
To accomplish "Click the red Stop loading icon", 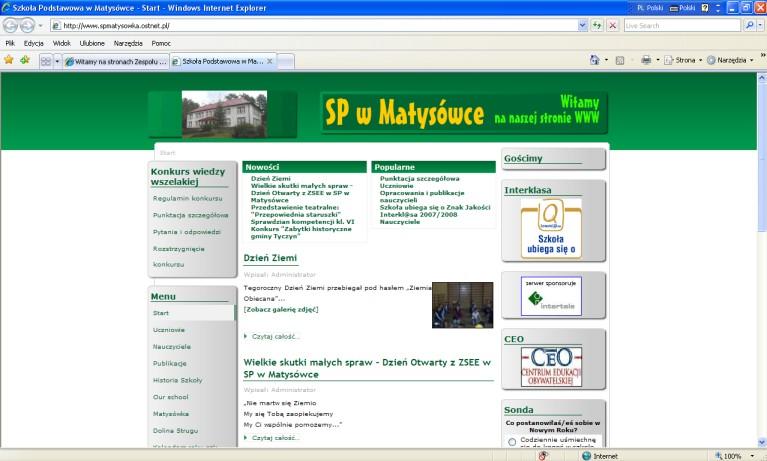I will pyautogui.click(x=612, y=25).
